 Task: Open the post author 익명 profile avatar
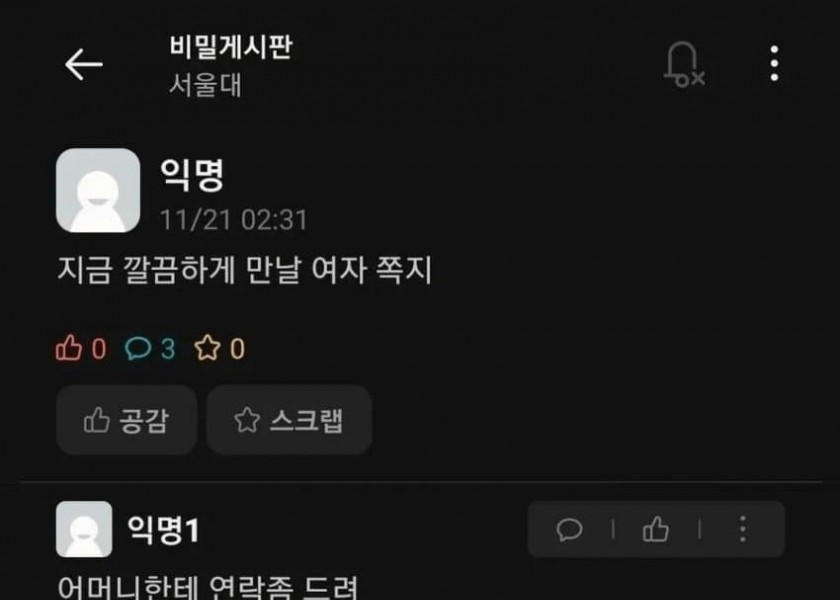click(x=98, y=190)
